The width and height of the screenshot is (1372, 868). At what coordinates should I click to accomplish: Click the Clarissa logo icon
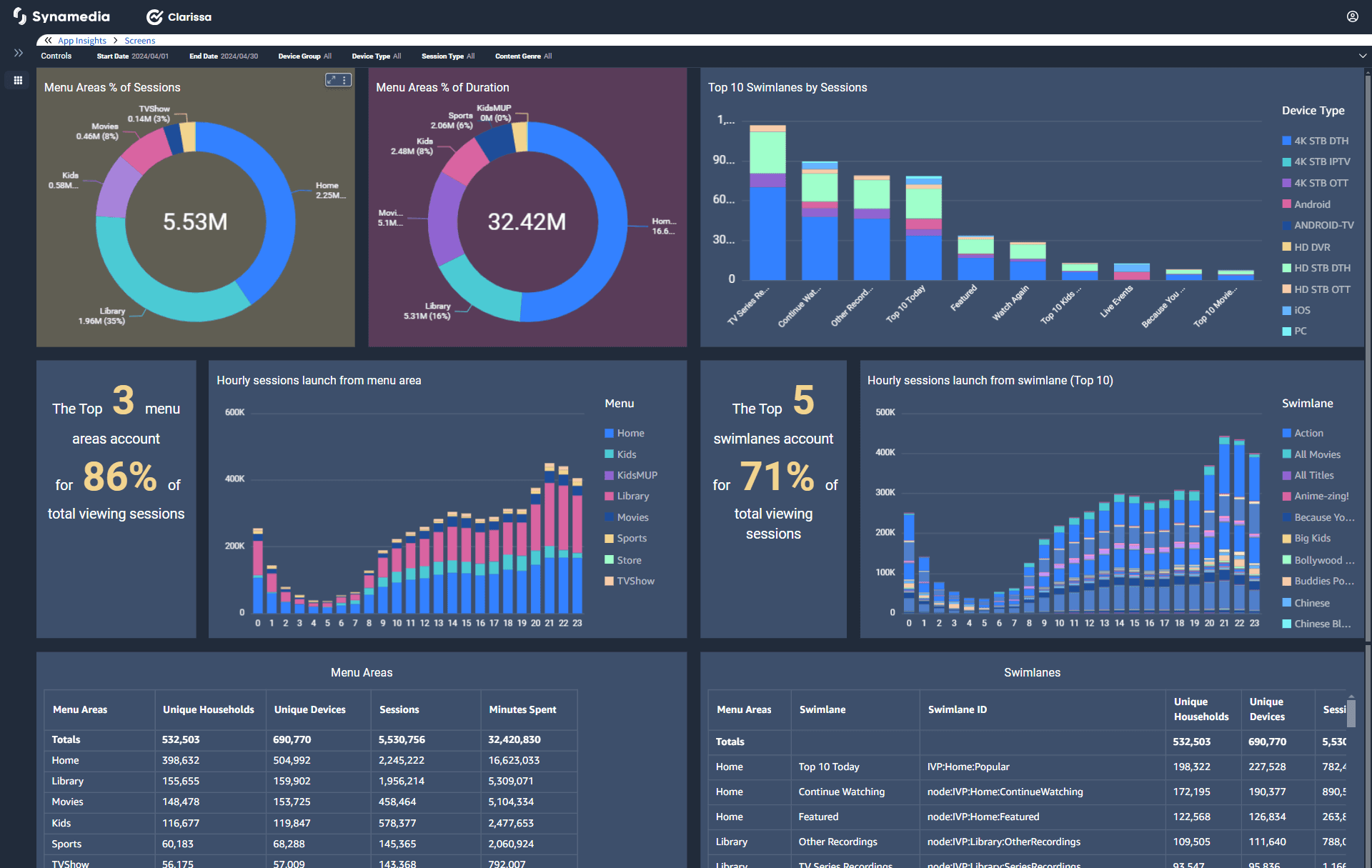(154, 17)
